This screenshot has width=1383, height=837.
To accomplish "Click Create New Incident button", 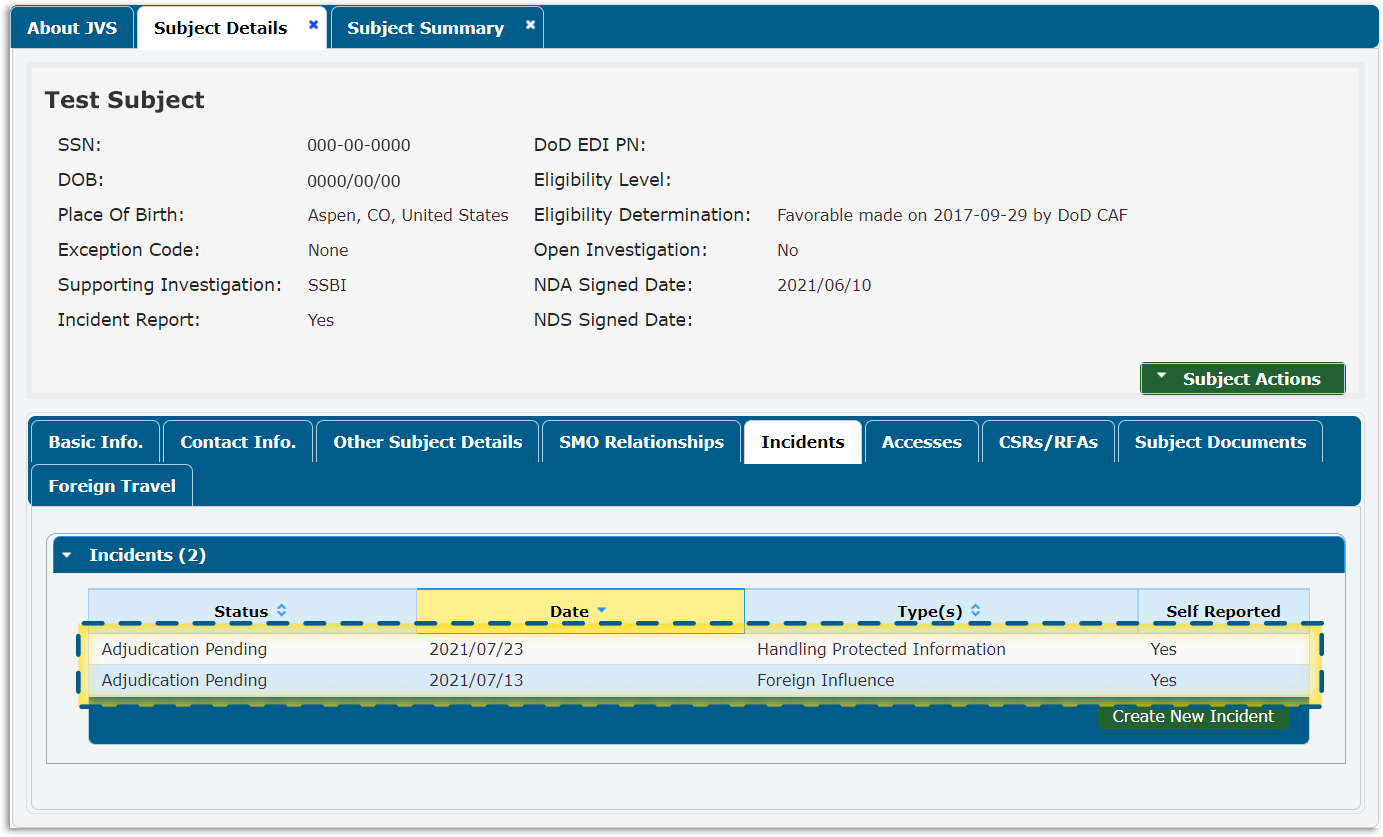I will (1193, 716).
